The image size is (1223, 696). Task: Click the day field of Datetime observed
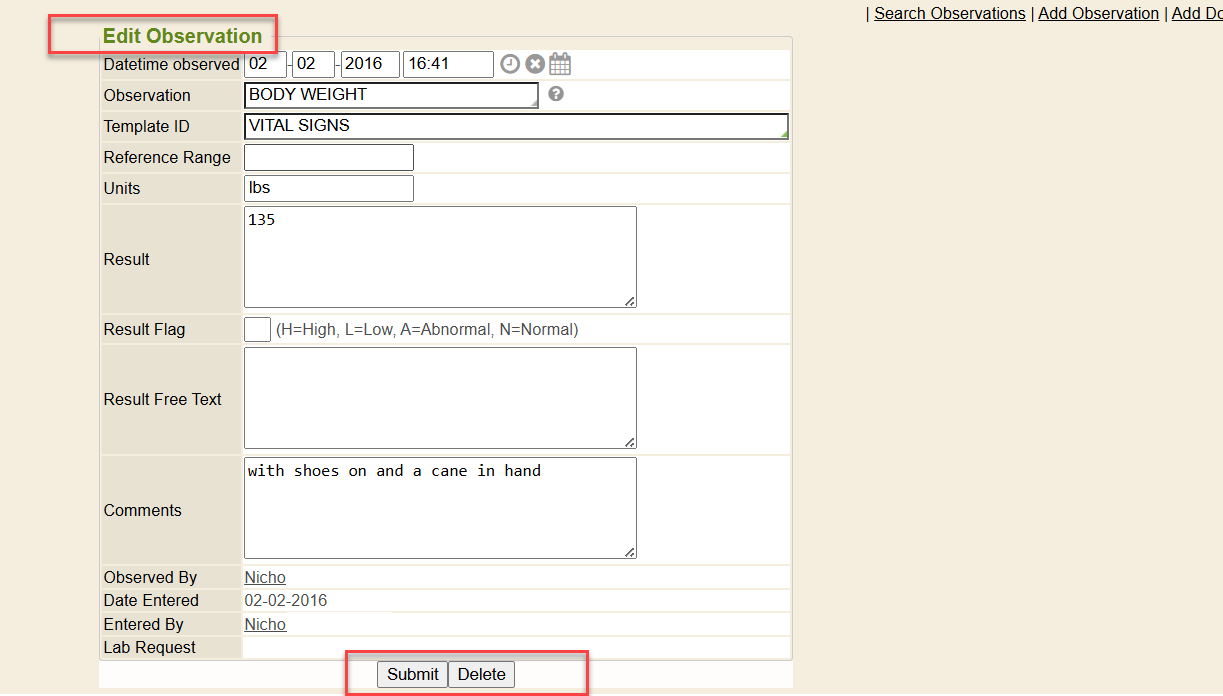point(265,64)
